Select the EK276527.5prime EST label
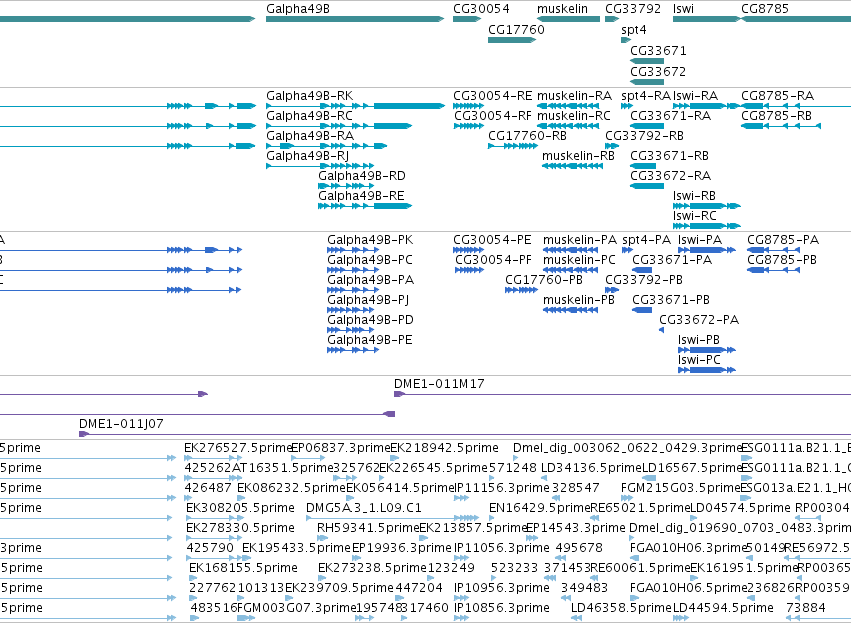Image resolution: width=851 pixels, height=623 pixels. point(238,448)
